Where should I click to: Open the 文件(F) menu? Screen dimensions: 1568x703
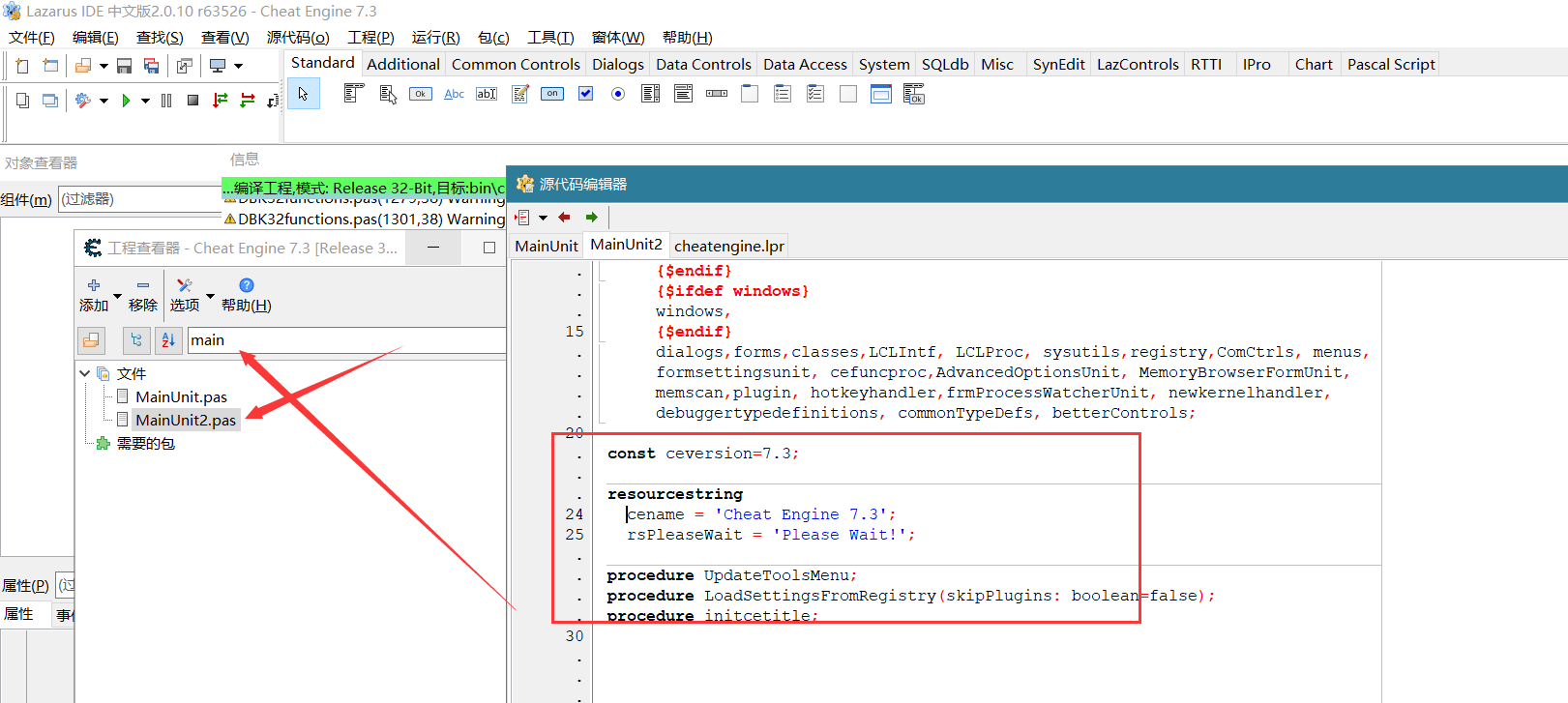[32, 38]
